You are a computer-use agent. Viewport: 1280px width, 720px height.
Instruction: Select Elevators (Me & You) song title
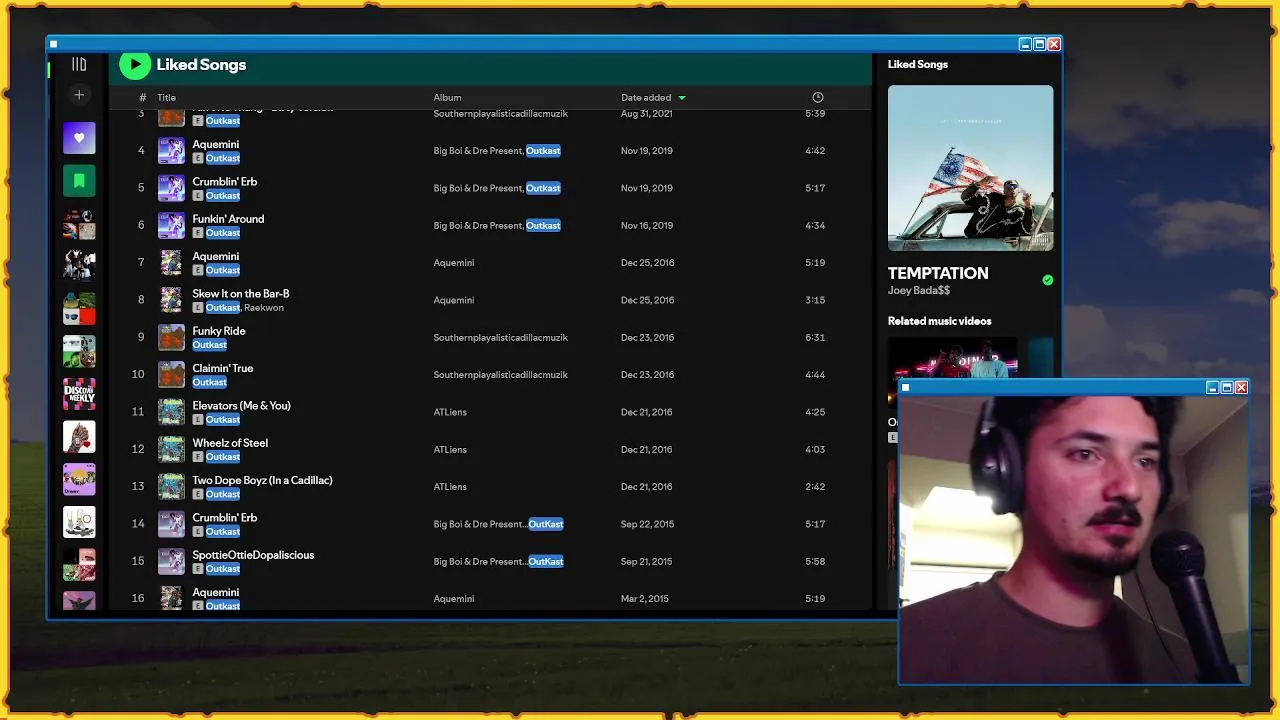(241, 406)
